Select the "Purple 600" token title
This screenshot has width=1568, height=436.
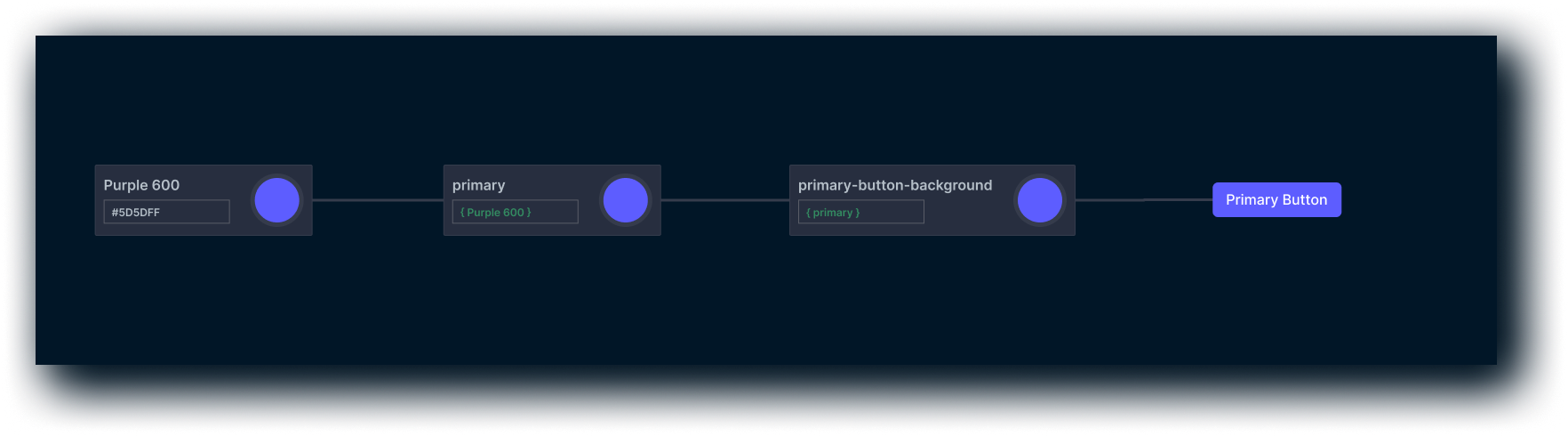click(x=141, y=185)
